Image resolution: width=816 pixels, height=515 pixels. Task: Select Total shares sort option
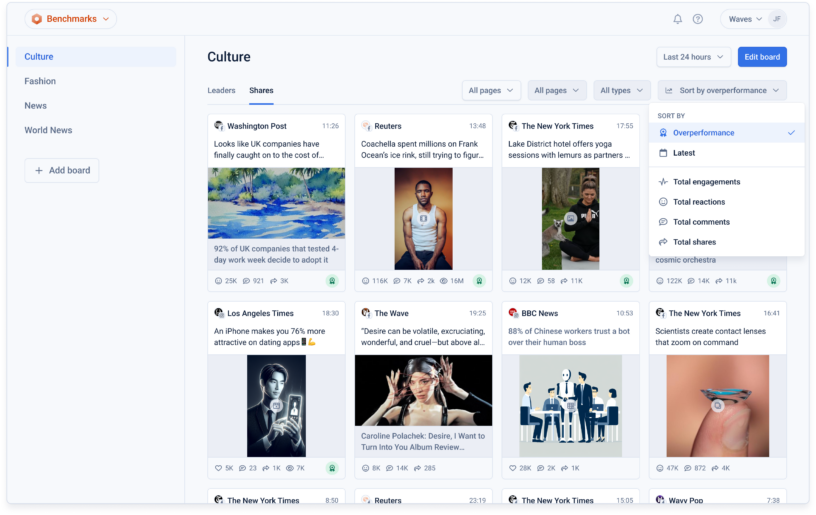(x=694, y=242)
